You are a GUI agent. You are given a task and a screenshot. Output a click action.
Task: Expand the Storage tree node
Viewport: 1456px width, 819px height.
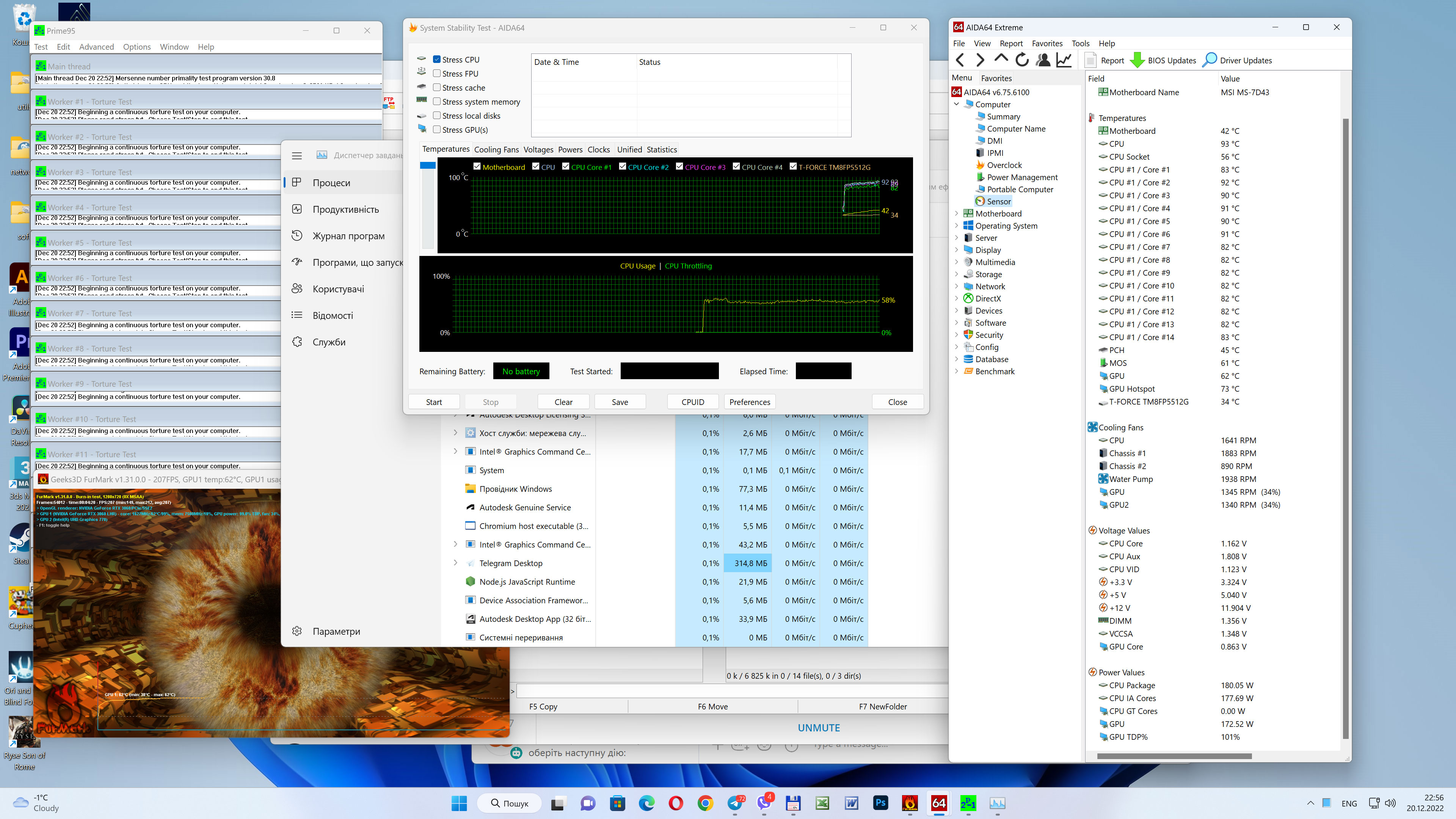click(x=956, y=275)
